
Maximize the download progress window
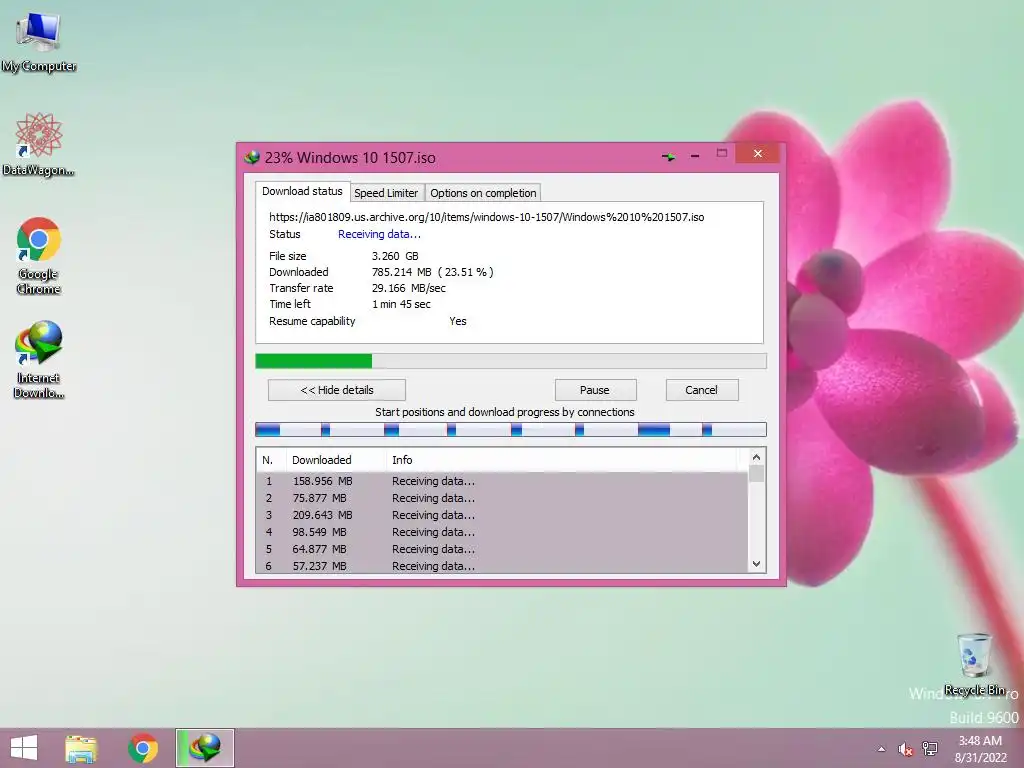click(x=722, y=153)
